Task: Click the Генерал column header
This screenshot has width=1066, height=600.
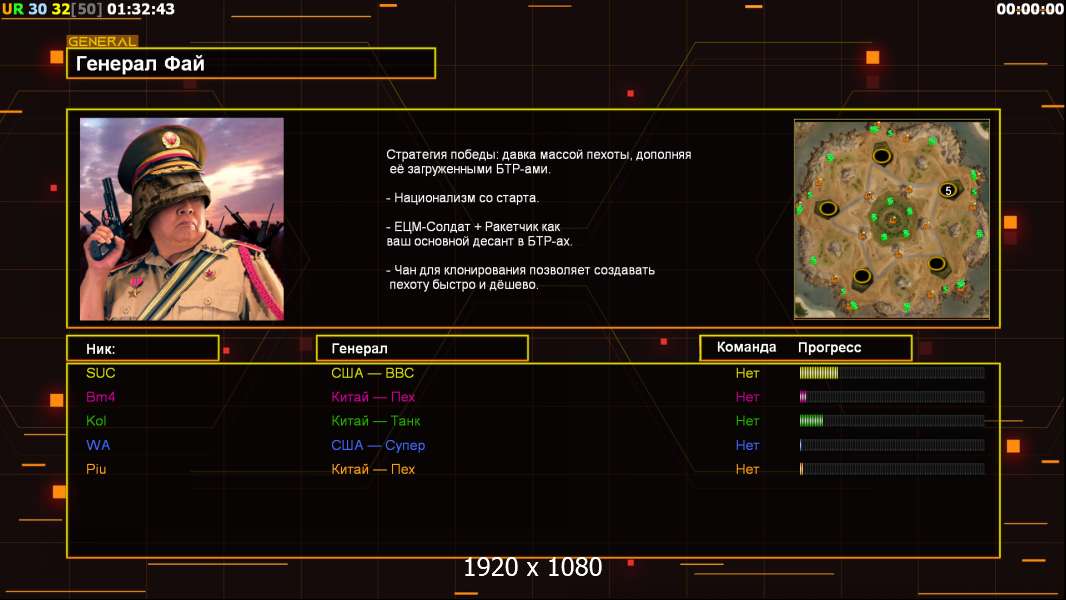Action: pos(422,349)
